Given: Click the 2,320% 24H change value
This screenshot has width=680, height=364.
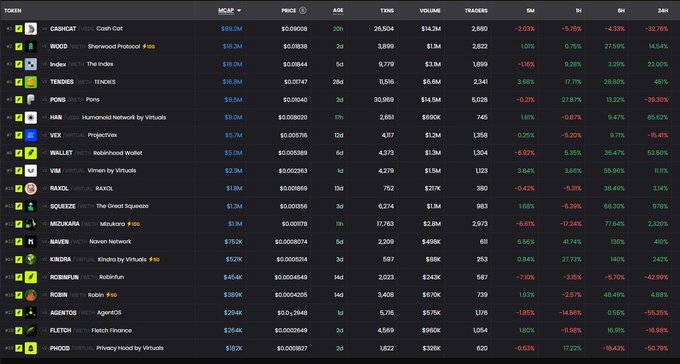Looking at the screenshot, I should (x=658, y=224).
